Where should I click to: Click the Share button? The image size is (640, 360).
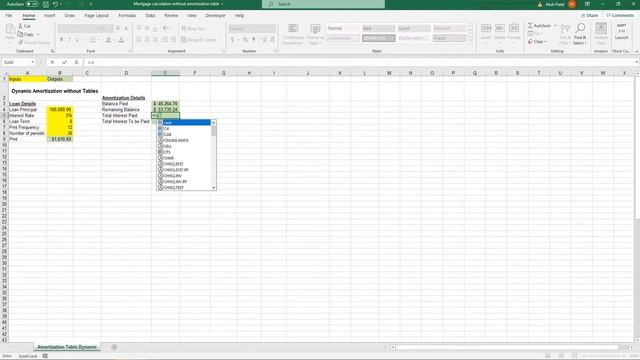[x=589, y=16]
